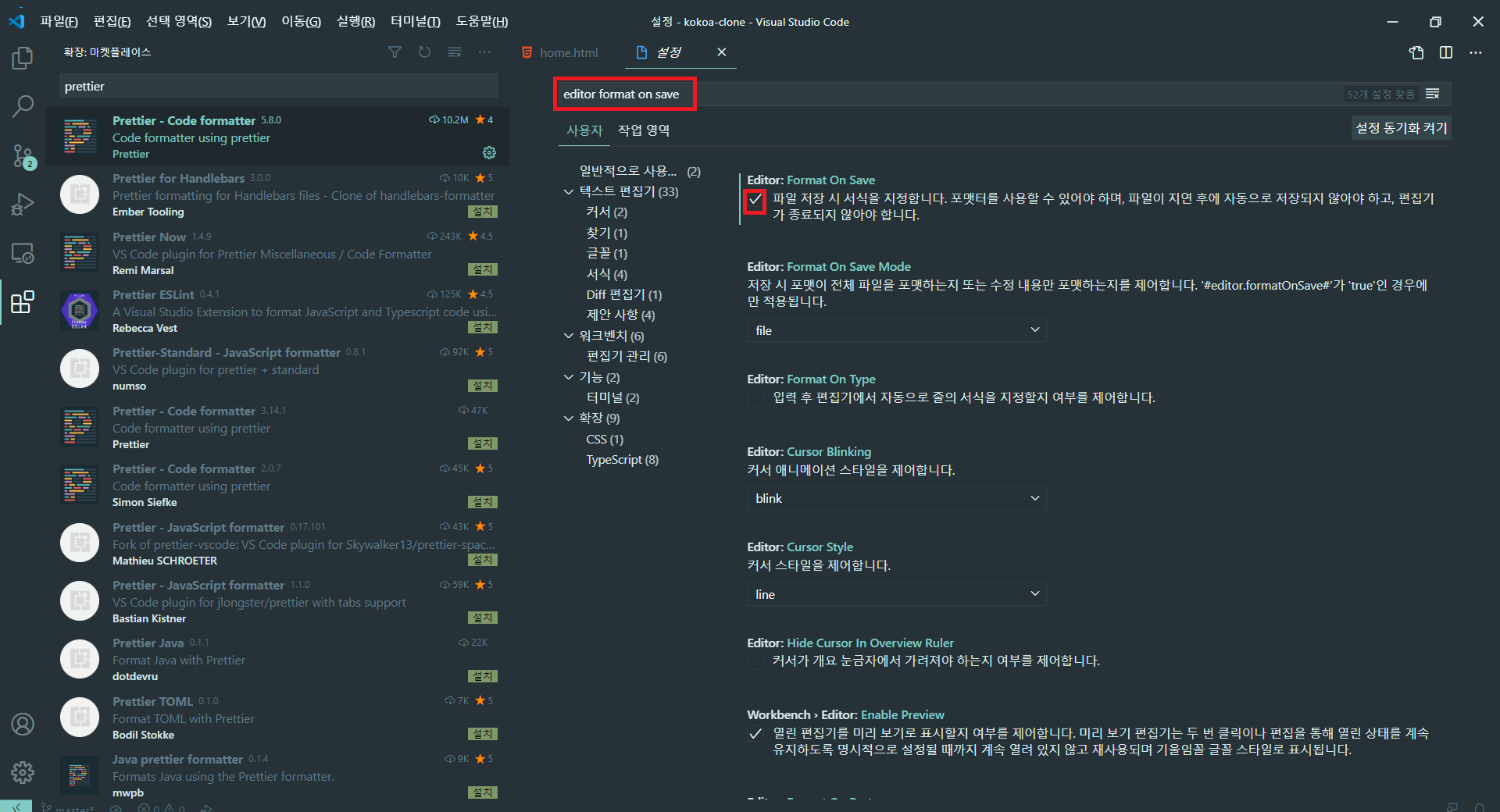
Task: Uncheck the Format On Save checkbox
Action: (755, 200)
